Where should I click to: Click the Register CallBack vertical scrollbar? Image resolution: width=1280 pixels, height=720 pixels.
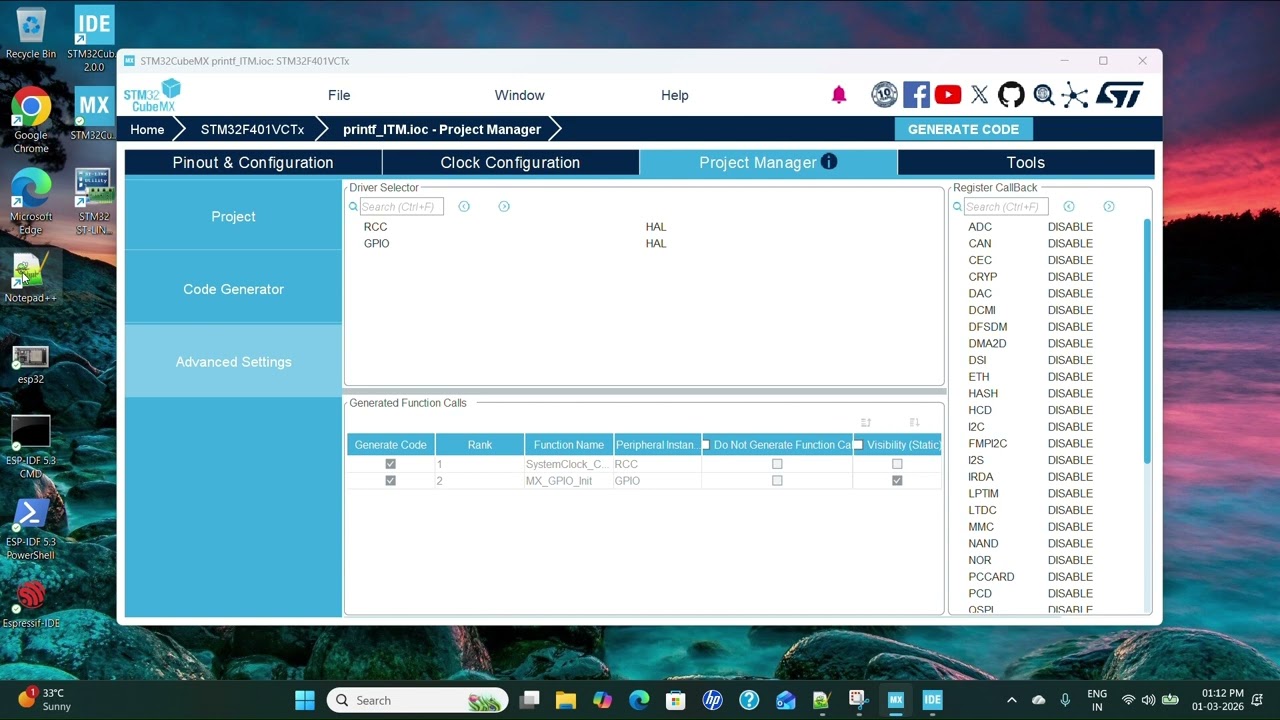pyautogui.click(x=1147, y=340)
